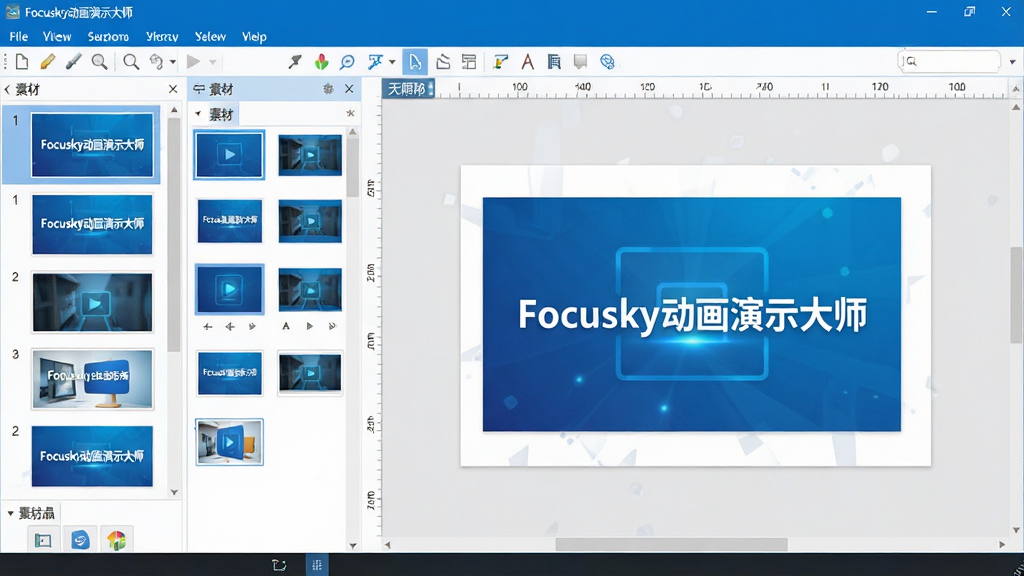This screenshot has width=1024, height=576.
Task: Click the magnifier icon next to the brush tool
Action: coord(99,61)
